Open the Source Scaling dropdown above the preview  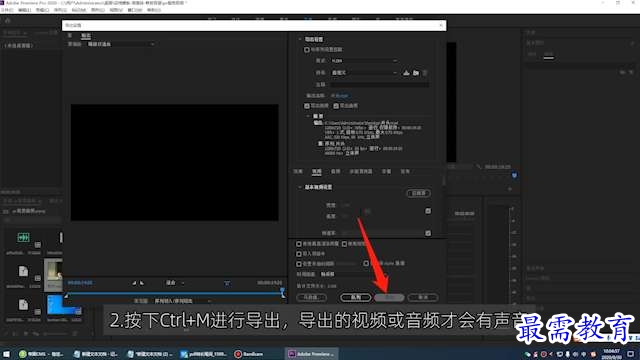point(121,44)
